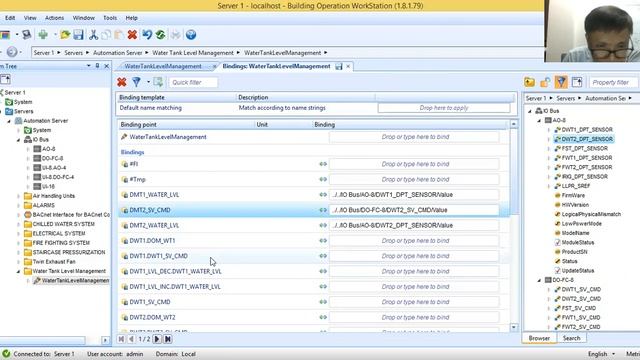640x360 pixels.
Task: Click the pin icon of System Tree panel
Action: coord(97,66)
